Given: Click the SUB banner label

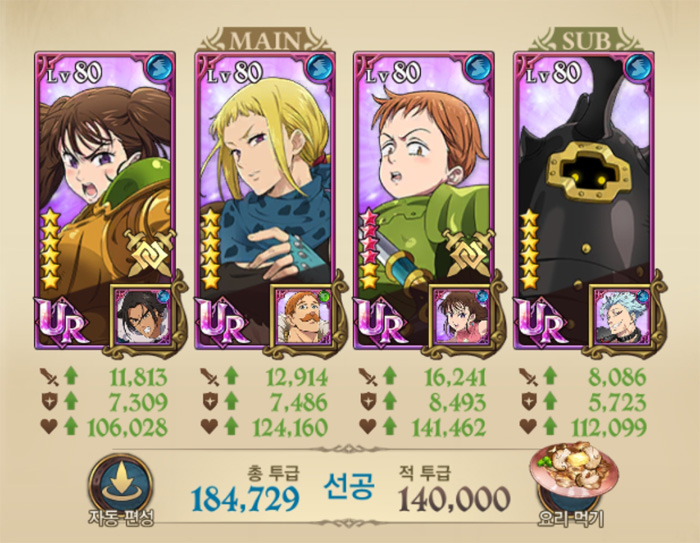Looking at the screenshot, I should [585, 40].
